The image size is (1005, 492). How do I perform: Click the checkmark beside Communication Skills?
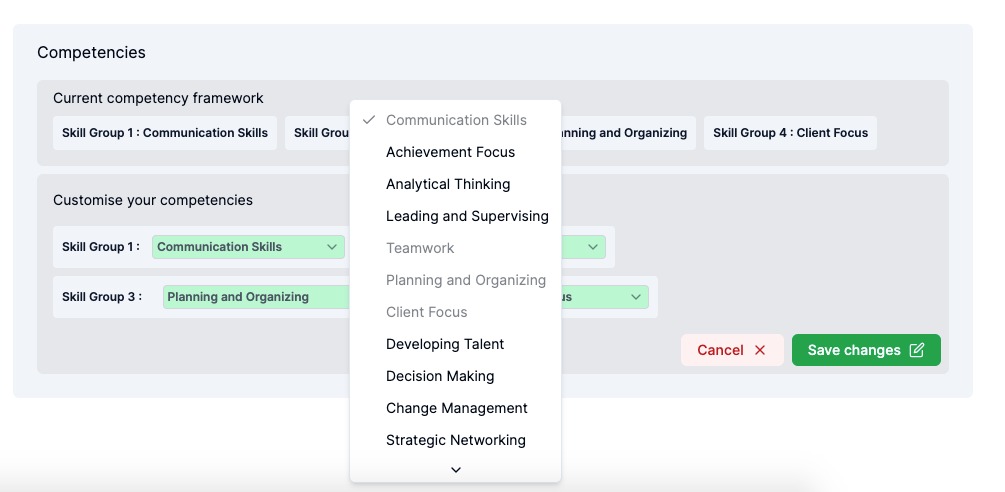tap(369, 120)
